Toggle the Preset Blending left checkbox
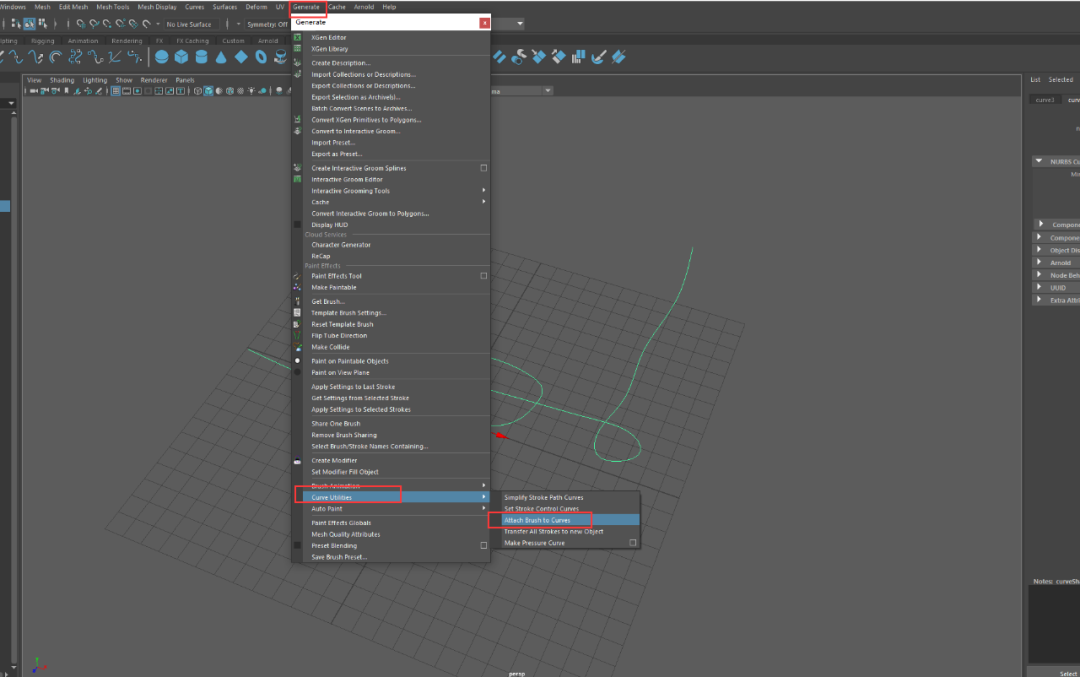This screenshot has height=677, width=1080. pyautogui.click(x=298, y=545)
